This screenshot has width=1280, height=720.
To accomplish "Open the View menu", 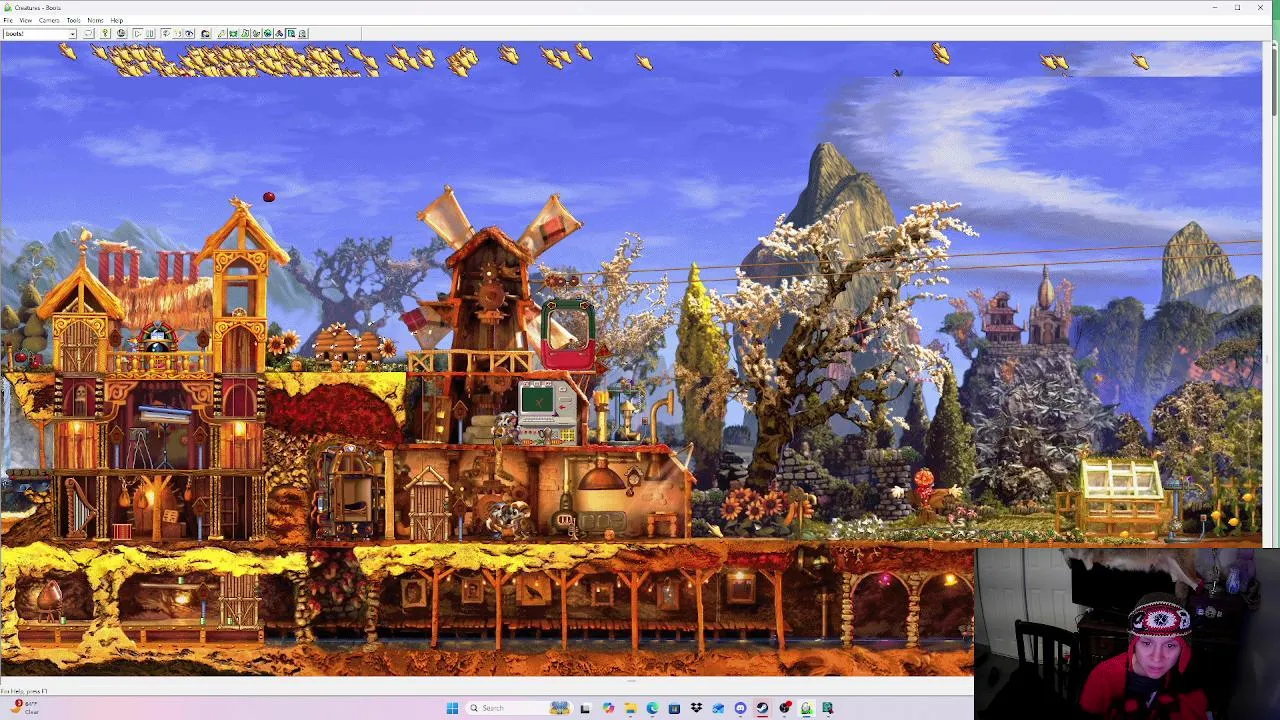I will (x=26, y=20).
